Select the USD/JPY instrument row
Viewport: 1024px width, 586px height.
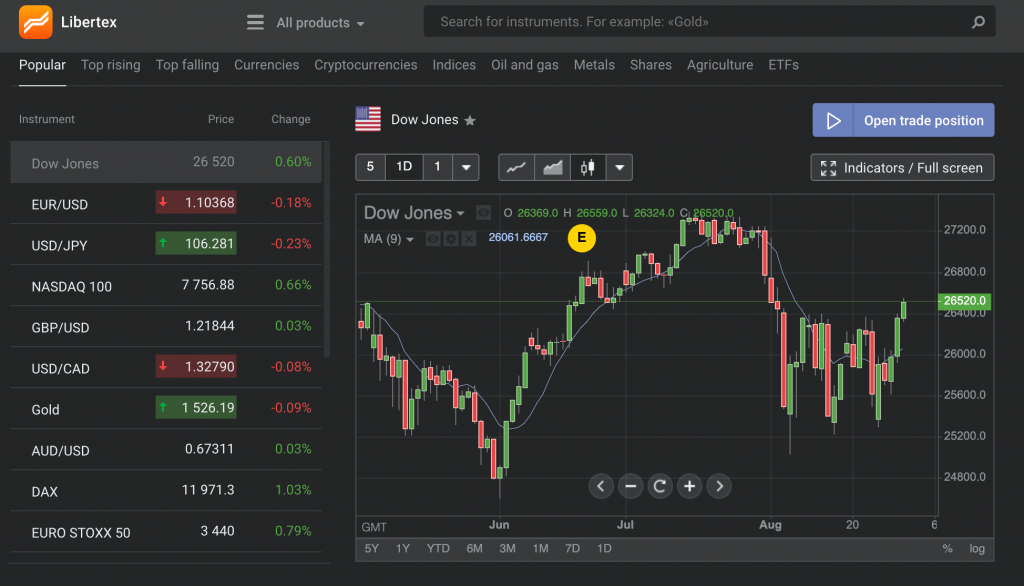tap(166, 244)
